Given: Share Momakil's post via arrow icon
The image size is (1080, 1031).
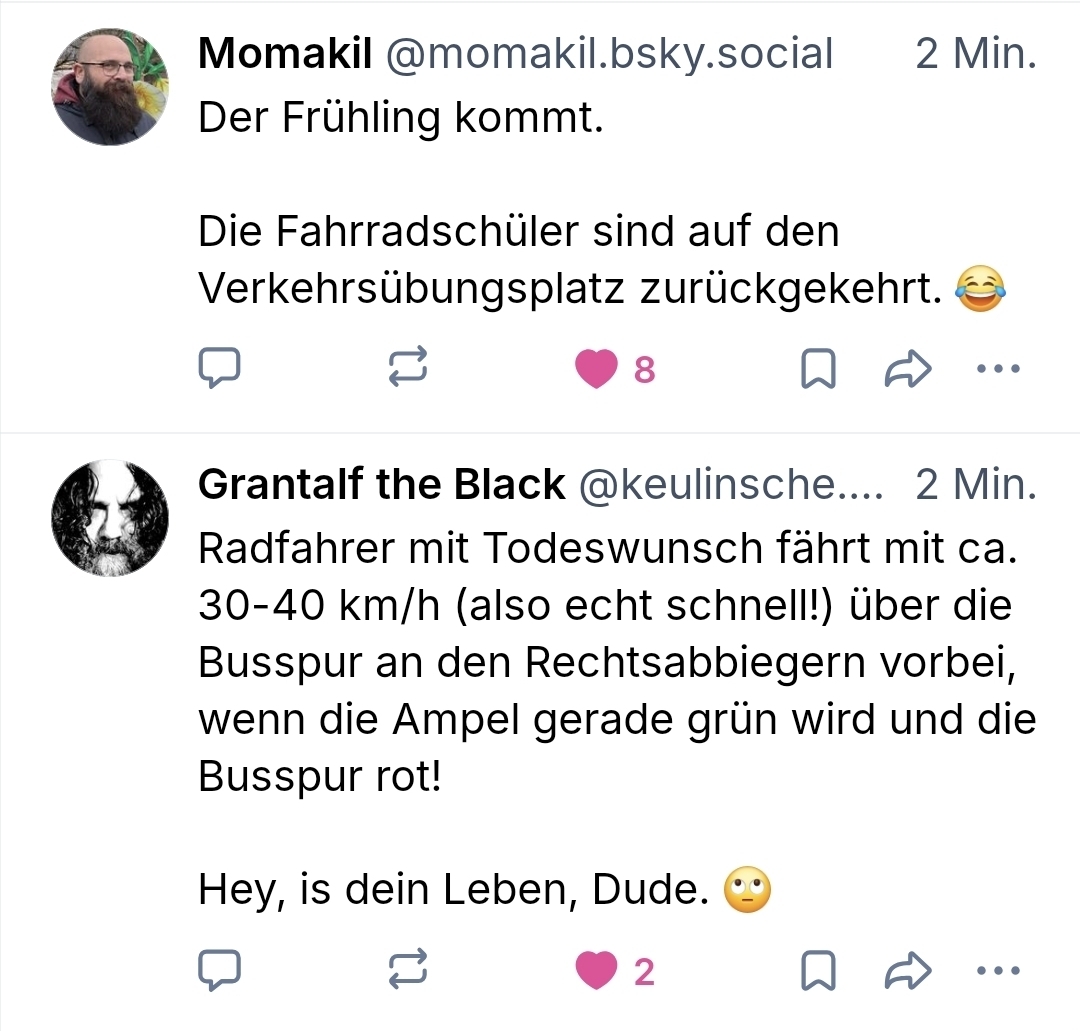Looking at the screenshot, I should click(908, 370).
